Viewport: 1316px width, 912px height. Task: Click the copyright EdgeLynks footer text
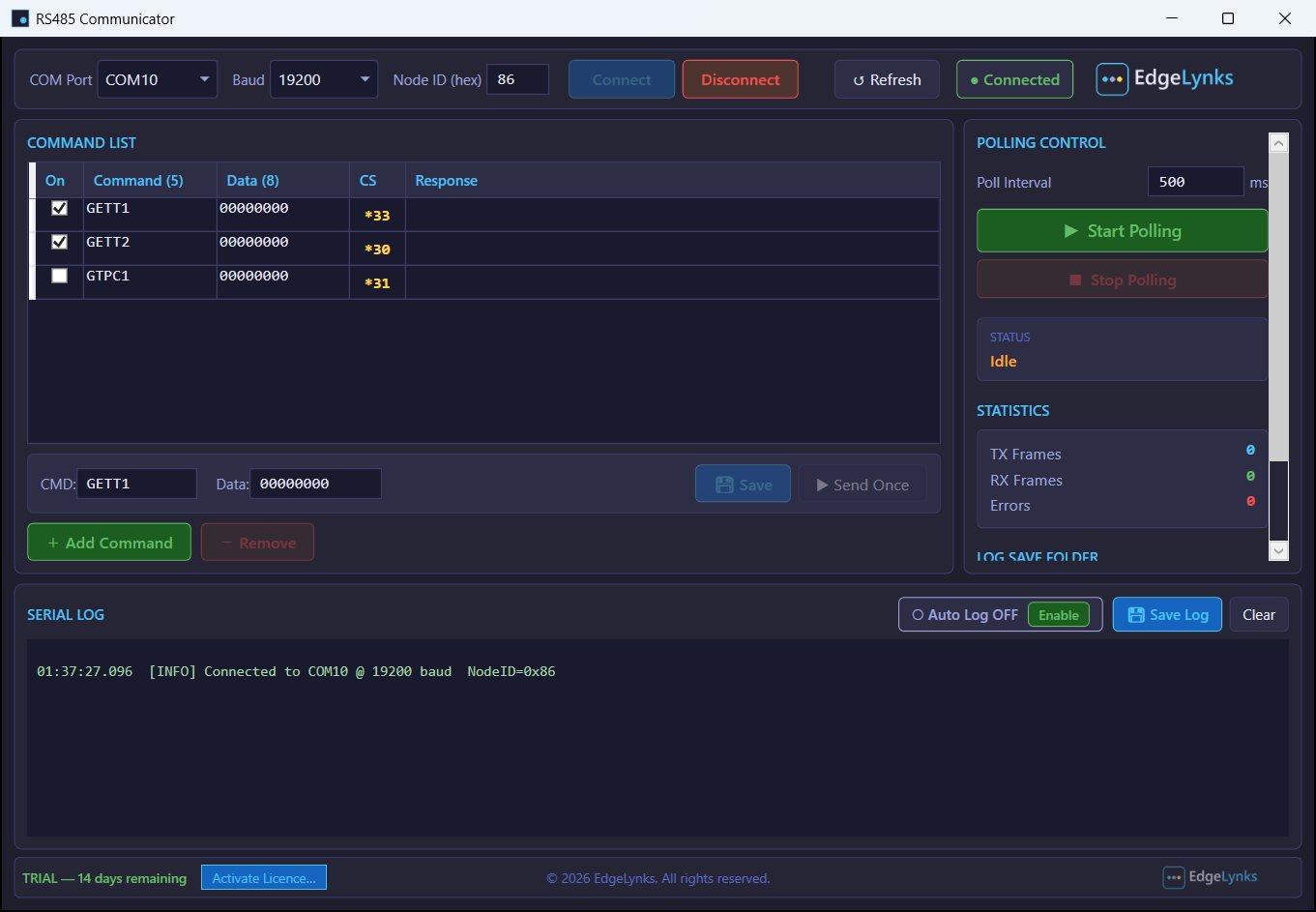[658, 878]
